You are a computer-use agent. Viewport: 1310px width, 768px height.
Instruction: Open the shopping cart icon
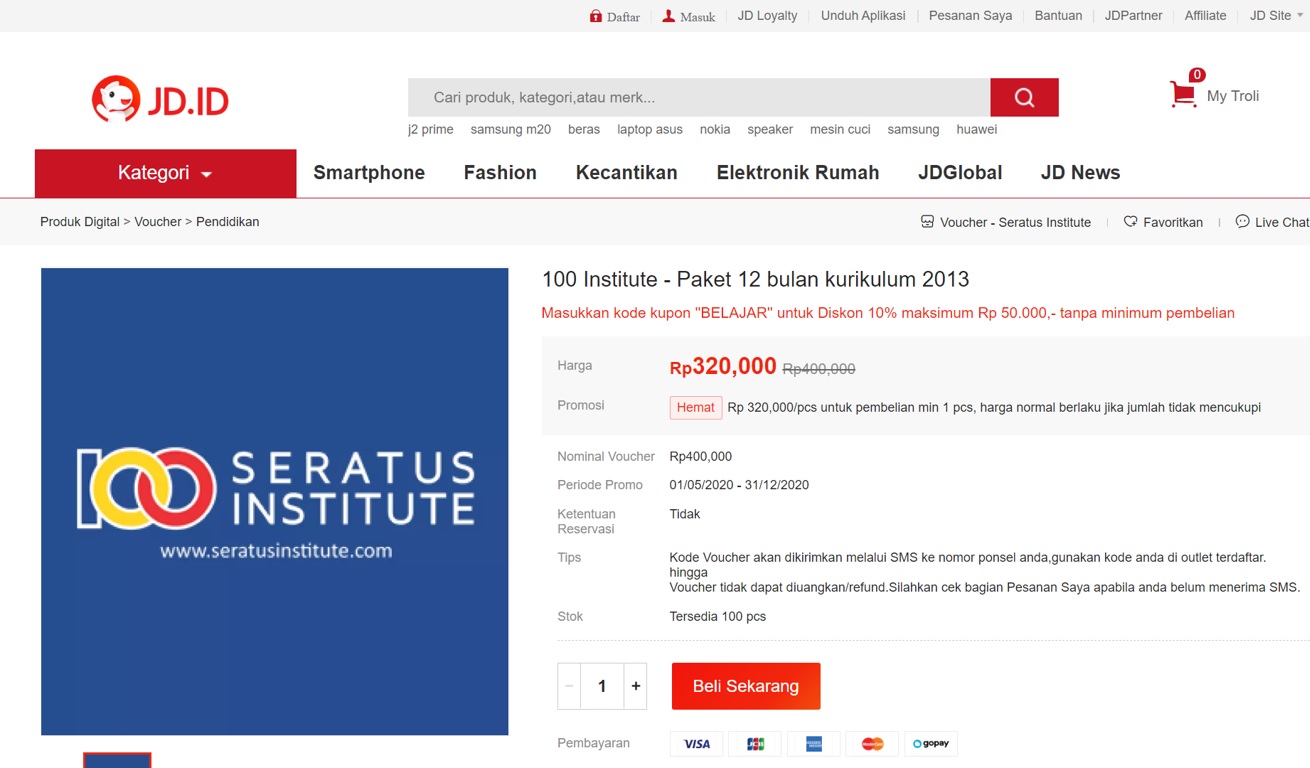[x=1183, y=95]
